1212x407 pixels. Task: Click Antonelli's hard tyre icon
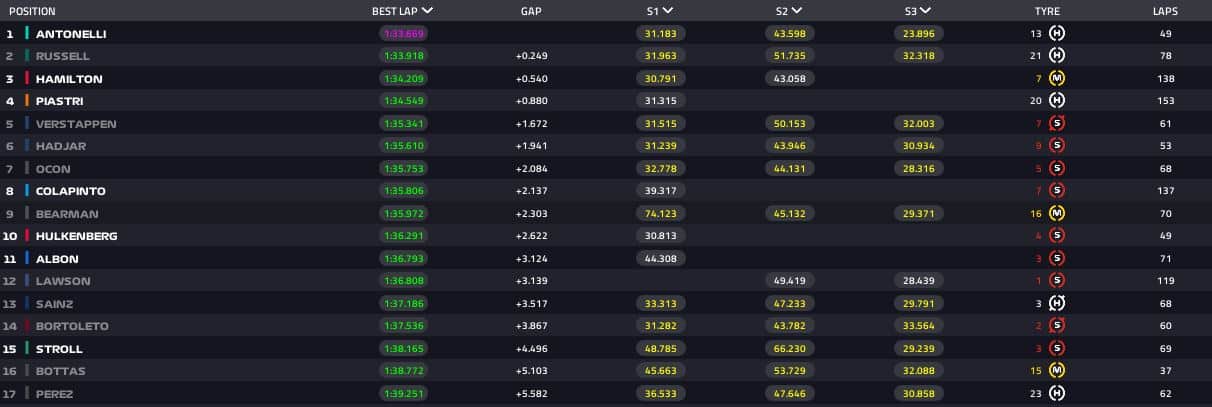[1058, 33]
